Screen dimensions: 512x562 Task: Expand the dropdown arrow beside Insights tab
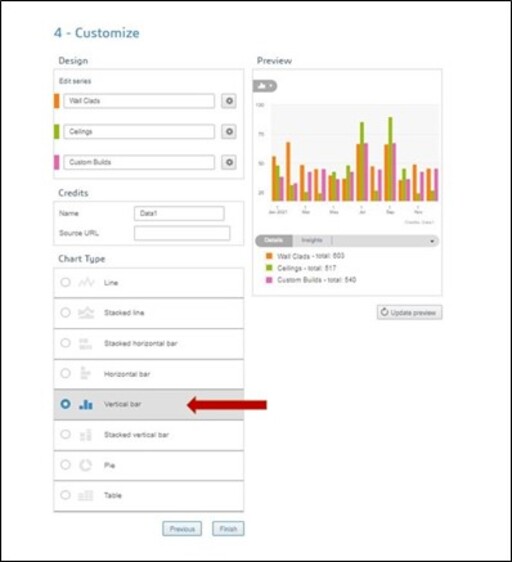point(432,241)
